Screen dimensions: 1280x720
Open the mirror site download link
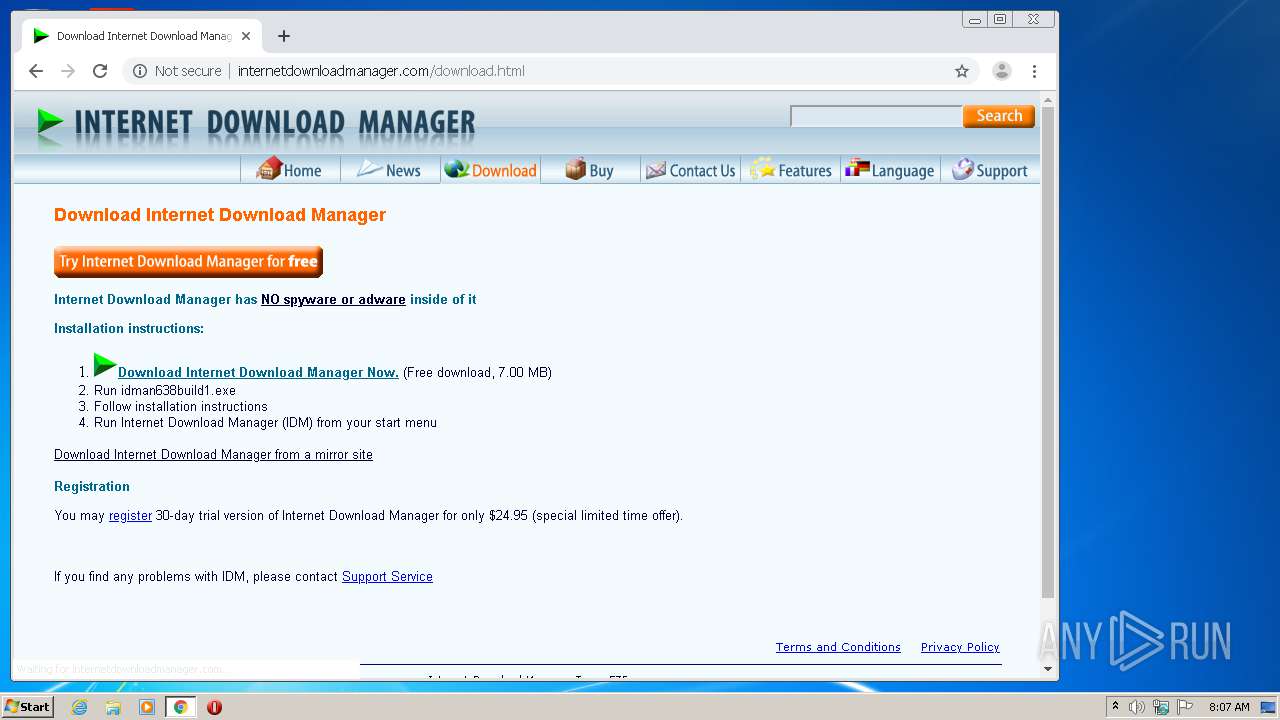coord(213,454)
